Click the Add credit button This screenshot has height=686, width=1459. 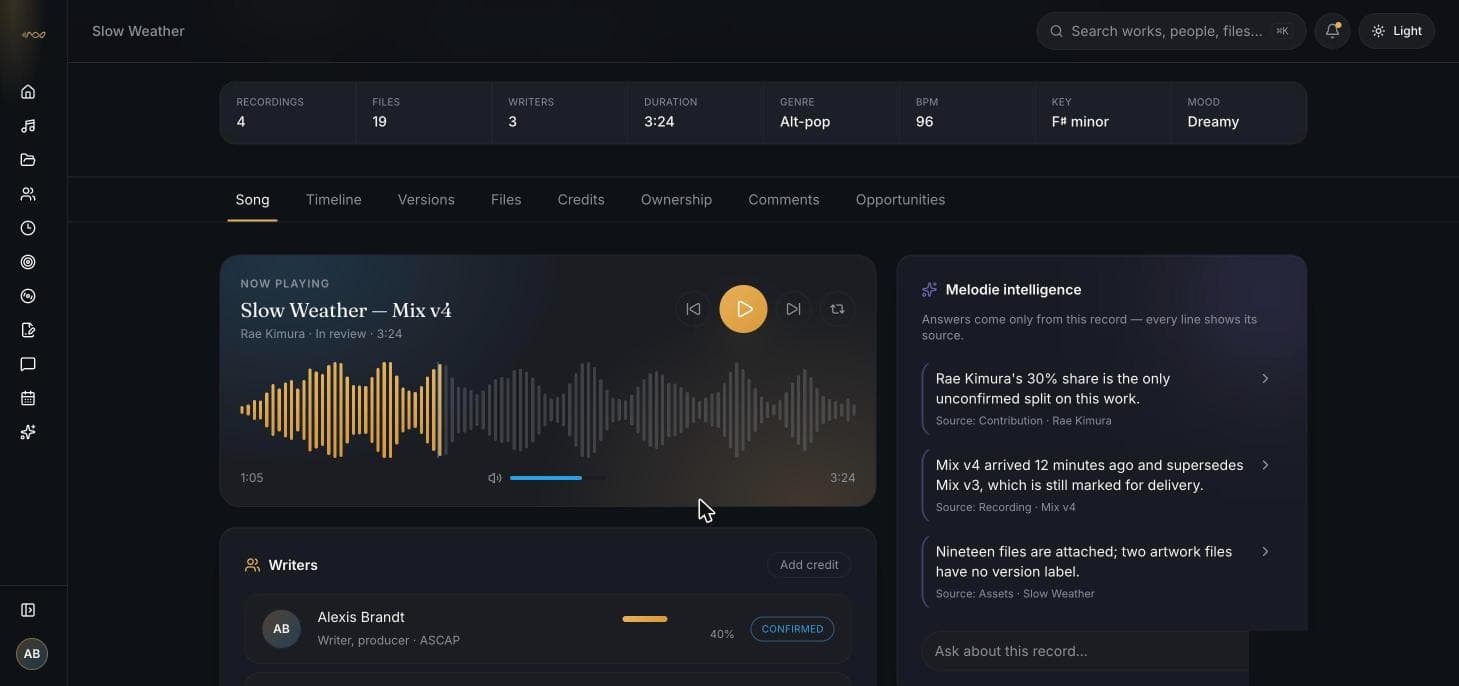pyautogui.click(x=809, y=565)
